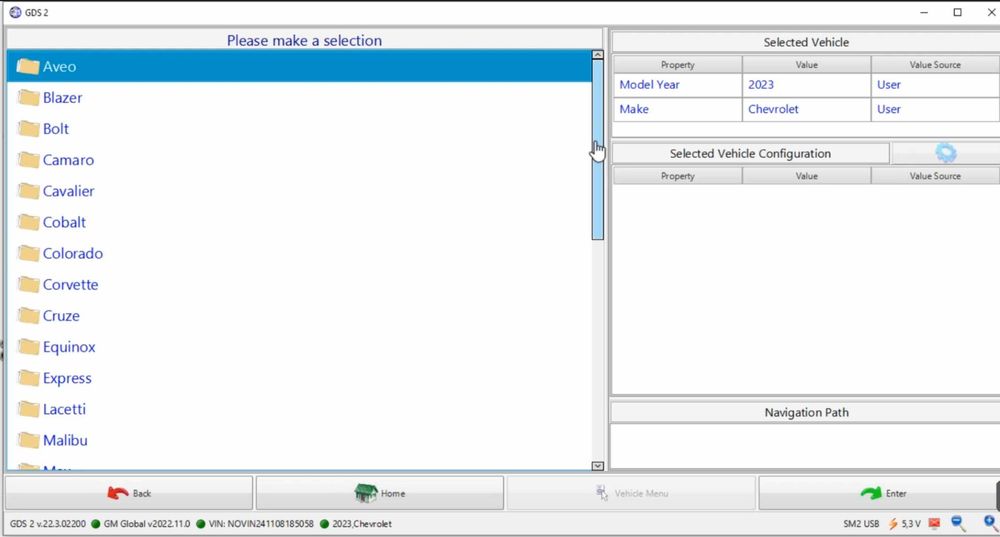Open the Malibu folder icon

point(28,440)
